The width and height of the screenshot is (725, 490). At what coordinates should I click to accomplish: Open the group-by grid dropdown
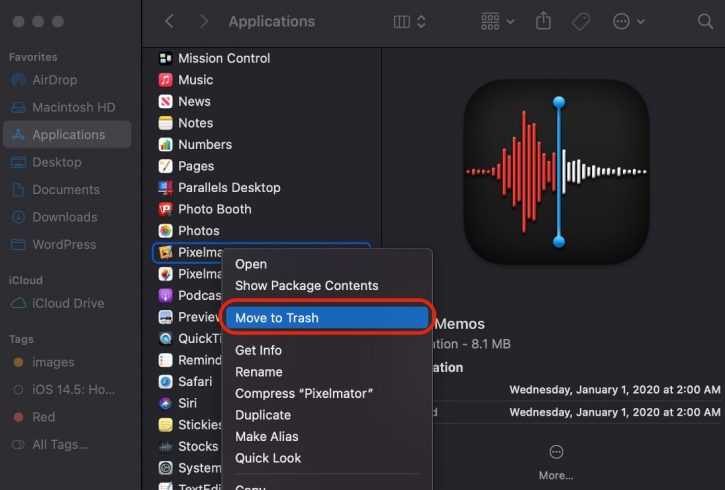(498, 21)
